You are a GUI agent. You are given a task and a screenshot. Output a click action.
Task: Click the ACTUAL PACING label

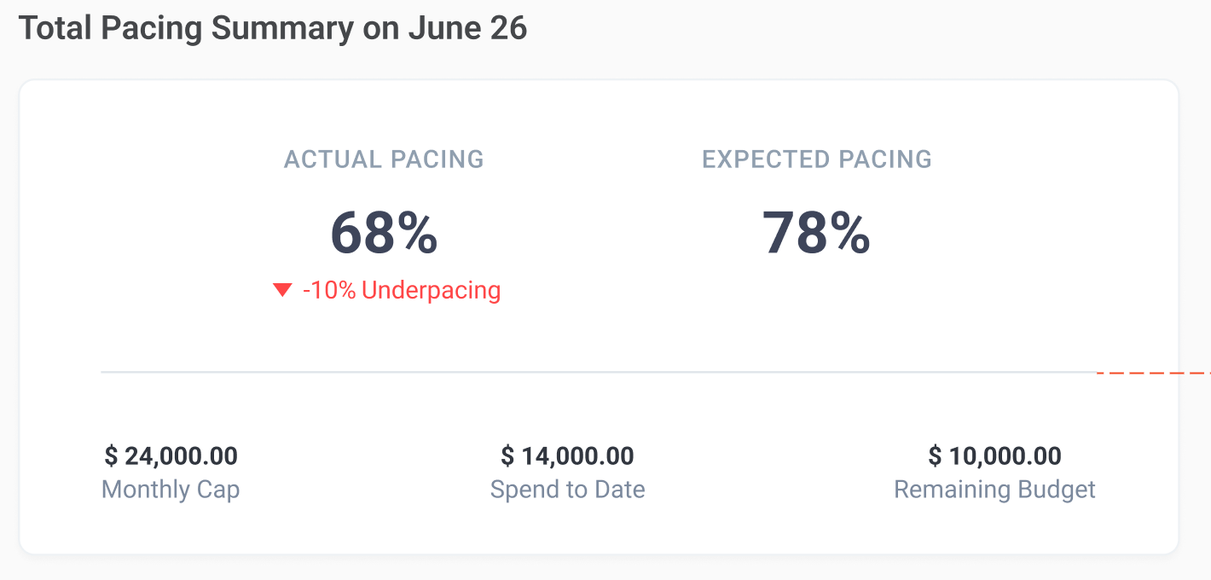coord(384,159)
